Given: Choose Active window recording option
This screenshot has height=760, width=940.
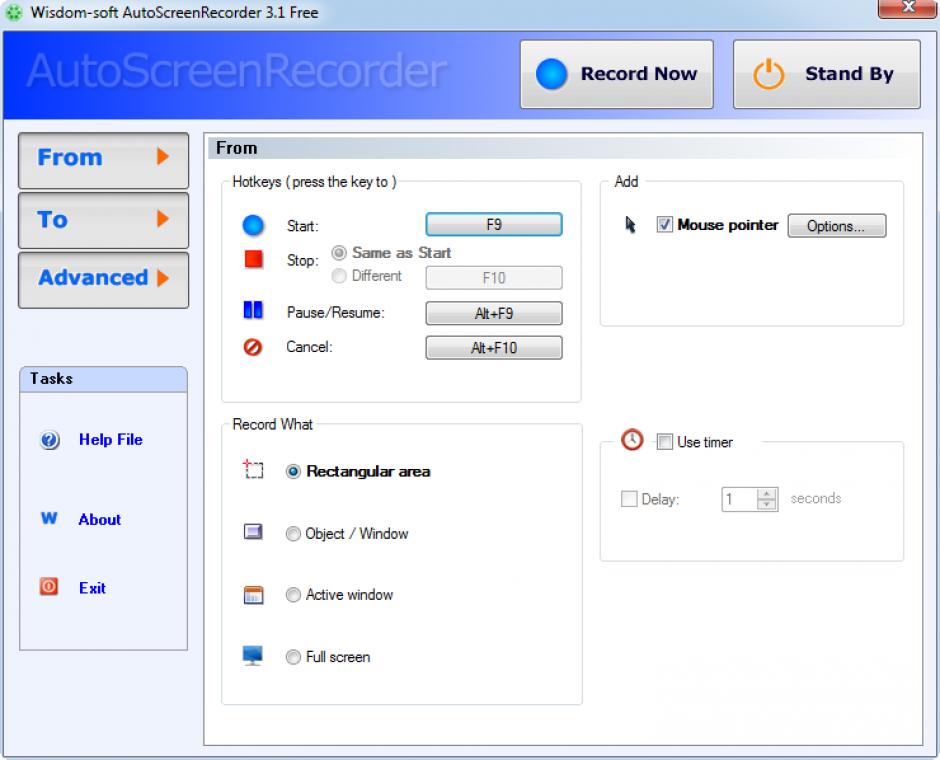Looking at the screenshot, I should coord(293,595).
